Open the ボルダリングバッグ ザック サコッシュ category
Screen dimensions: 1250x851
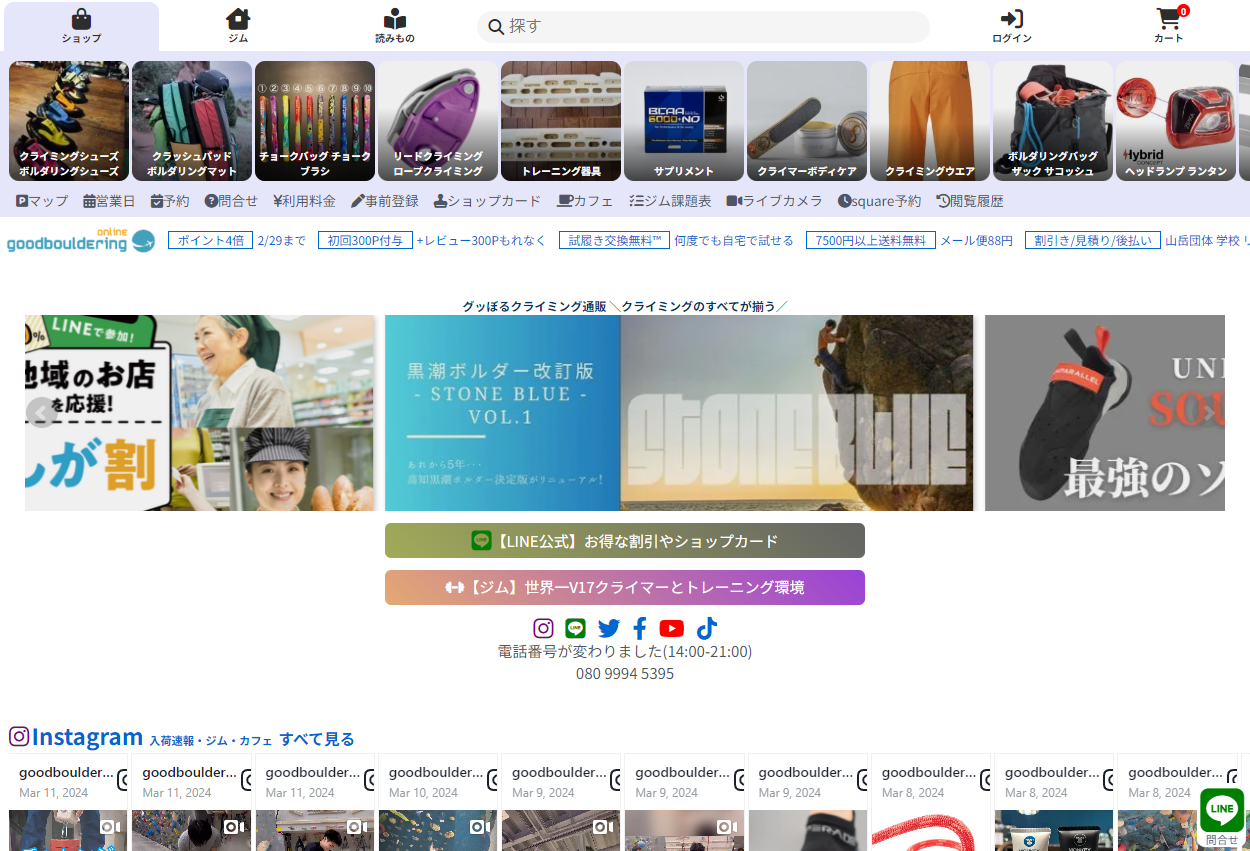tap(1053, 121)
